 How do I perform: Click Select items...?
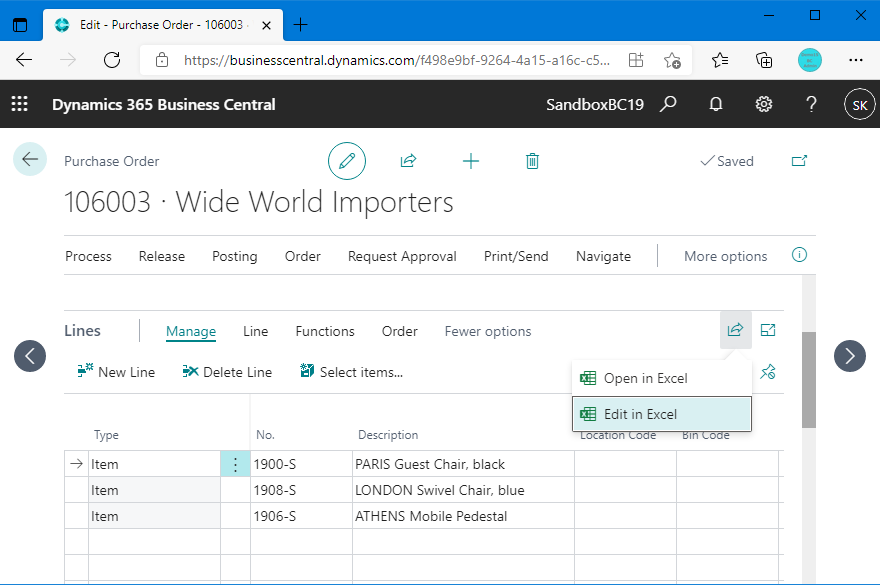click(352, 372)
